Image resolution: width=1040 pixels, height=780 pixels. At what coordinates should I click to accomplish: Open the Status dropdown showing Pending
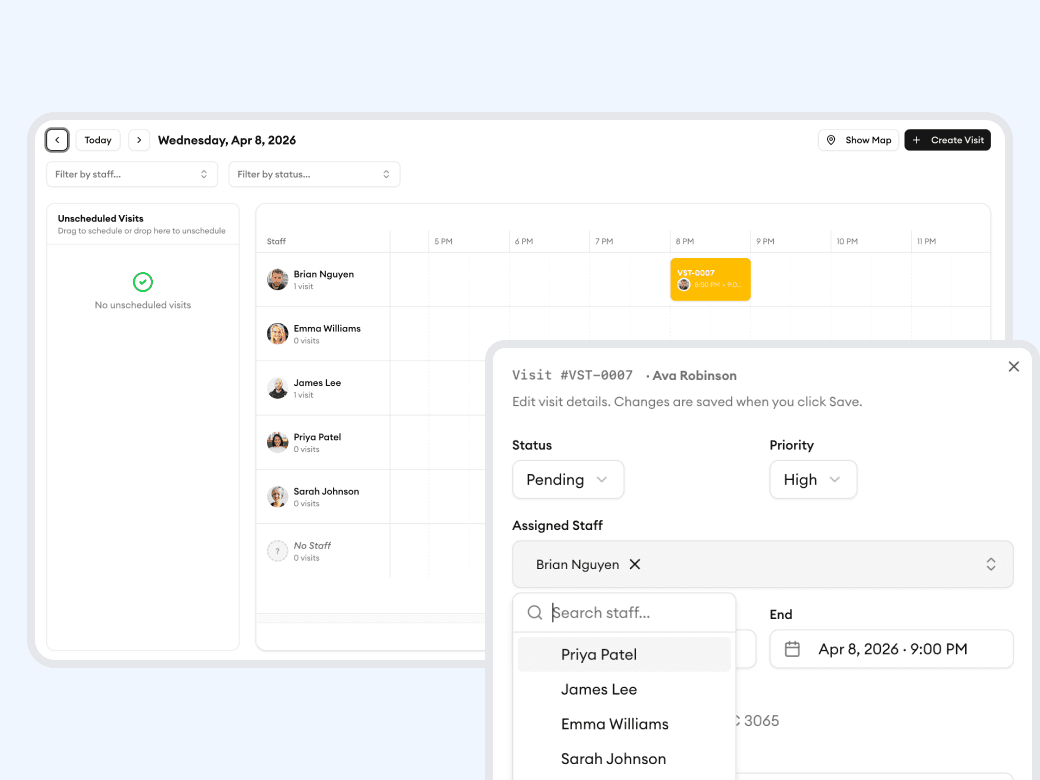[568, 480]
